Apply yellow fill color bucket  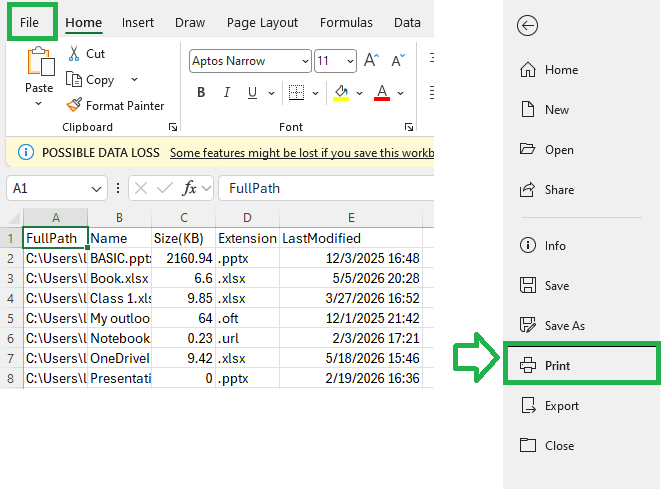click(x=341, y=92)
